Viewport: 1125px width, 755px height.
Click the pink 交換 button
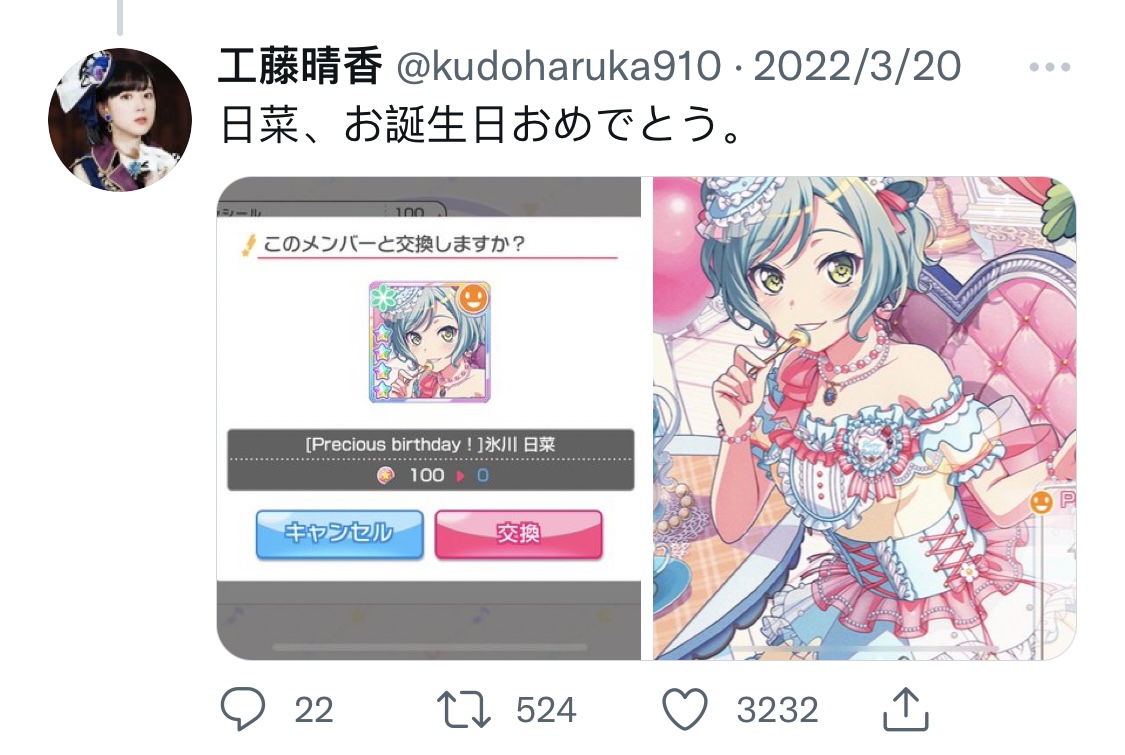(x=519, y=533)
